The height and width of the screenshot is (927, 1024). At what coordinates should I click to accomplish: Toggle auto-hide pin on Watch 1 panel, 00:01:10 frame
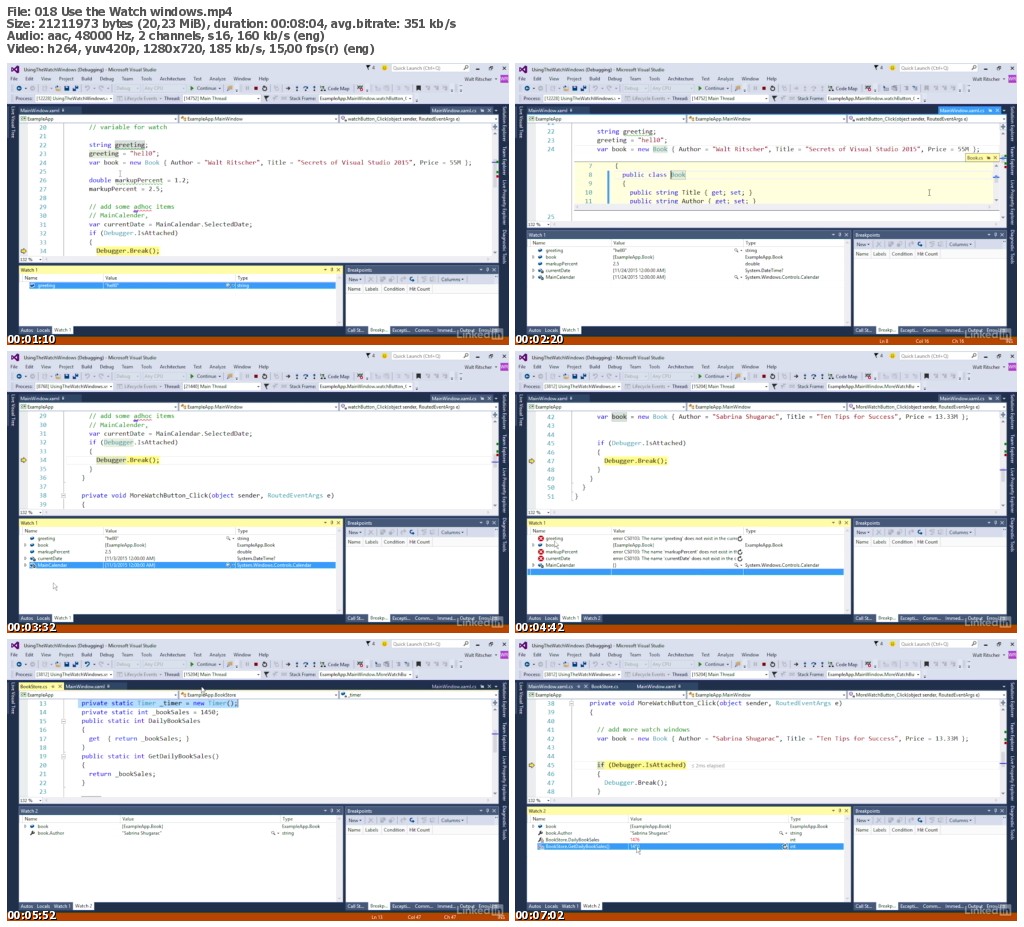coord(331,270)
